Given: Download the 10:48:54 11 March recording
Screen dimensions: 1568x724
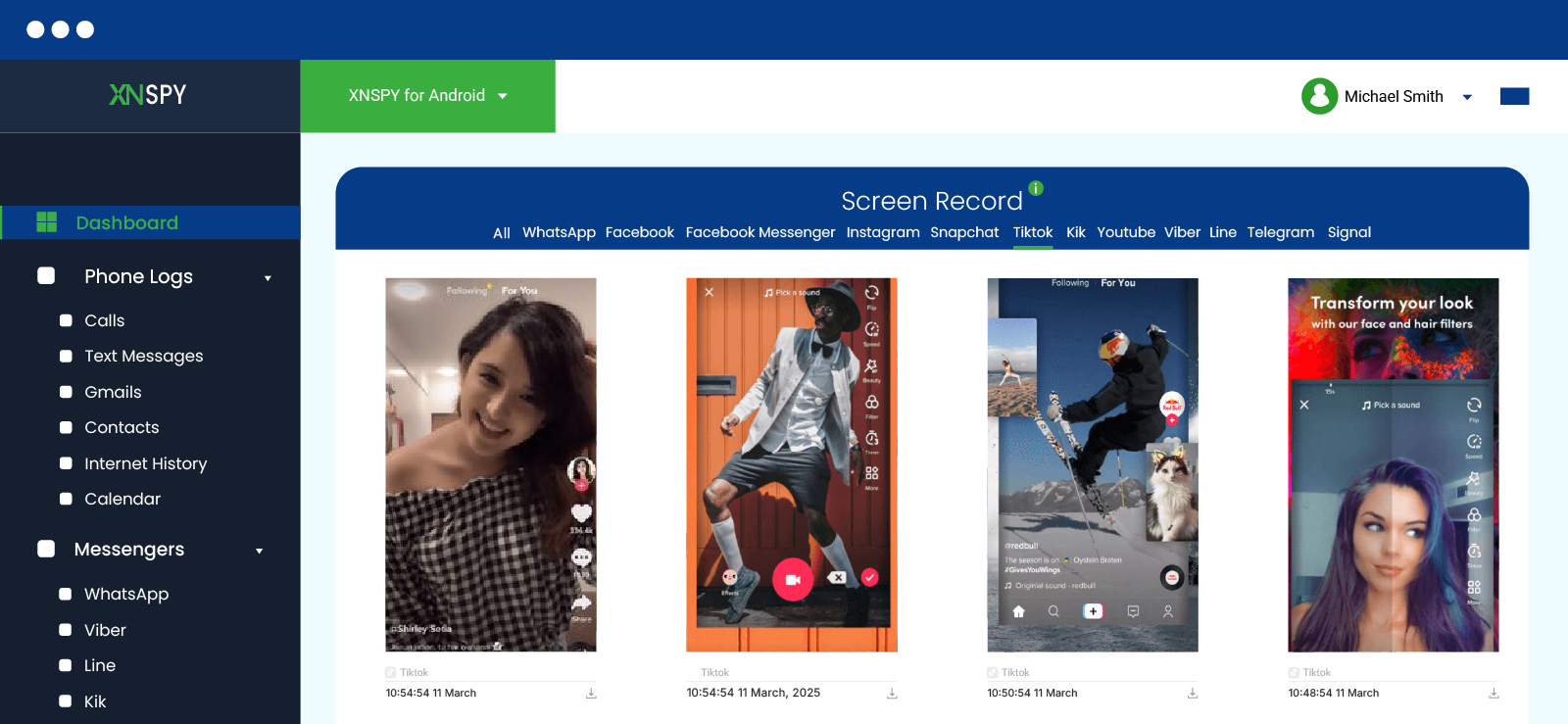Looking at the screenshot, I should tap(1494, 694).
